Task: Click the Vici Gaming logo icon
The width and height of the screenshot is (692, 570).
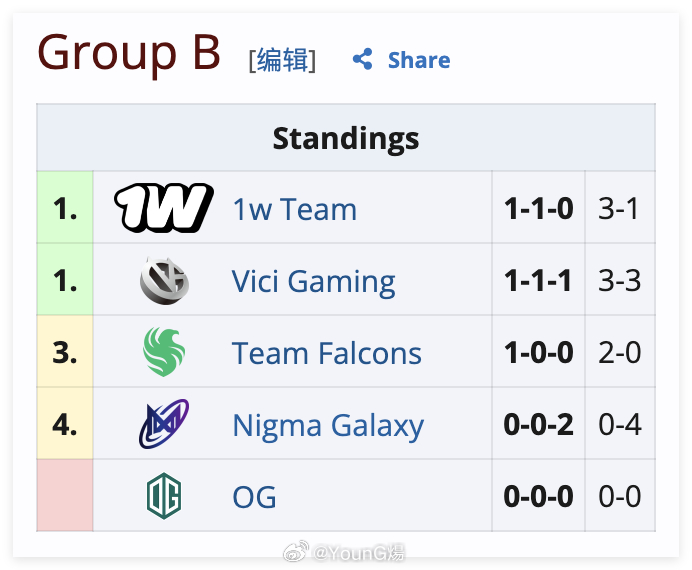Action: coord(164,281)
